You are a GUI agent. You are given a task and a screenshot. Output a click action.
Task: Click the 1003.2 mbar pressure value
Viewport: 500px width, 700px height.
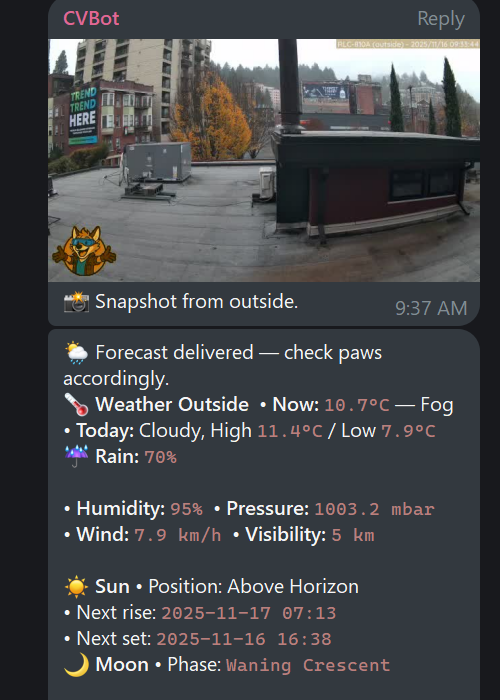(375, 509)
